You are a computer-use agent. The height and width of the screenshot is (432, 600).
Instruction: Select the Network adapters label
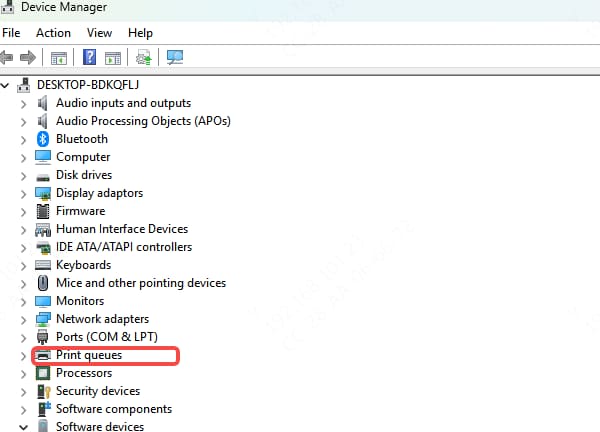103,319
